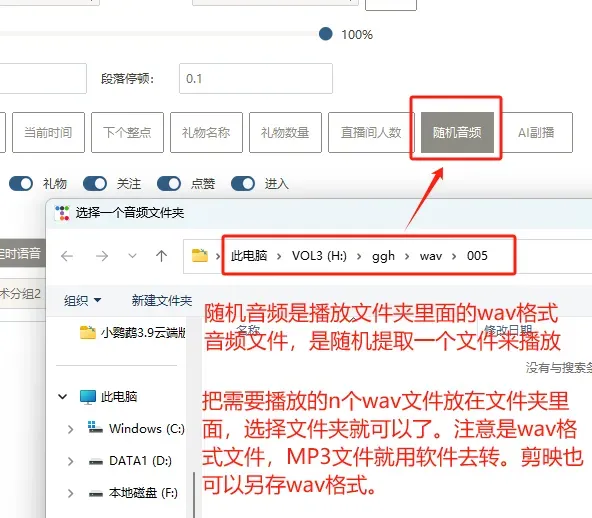Click VOL3 (H:) in the address path
The width and height of the screenshot is (592, 518).
click(319, 256)
